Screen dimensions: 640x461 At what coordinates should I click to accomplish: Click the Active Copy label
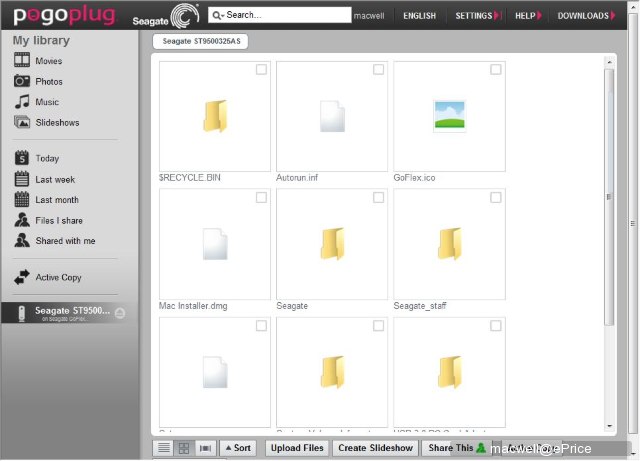pos(58,277)
